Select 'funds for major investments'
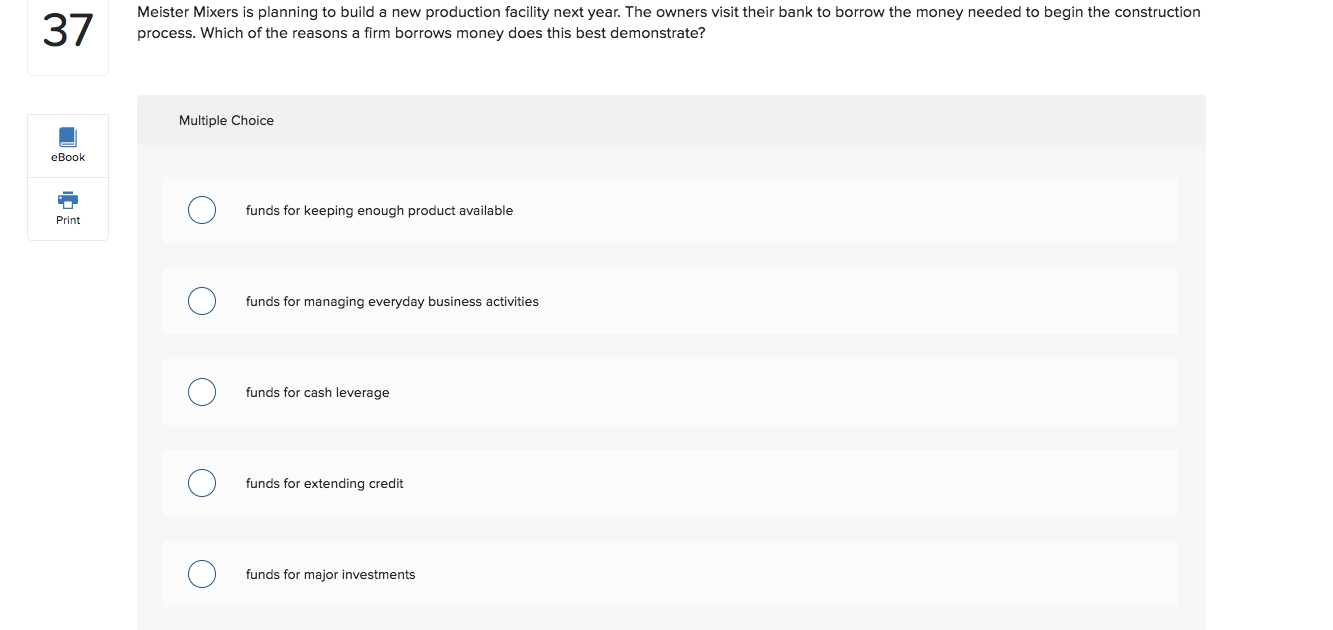Image resolution: width=1333 pixels, height=630 pixels. point(202,574)
